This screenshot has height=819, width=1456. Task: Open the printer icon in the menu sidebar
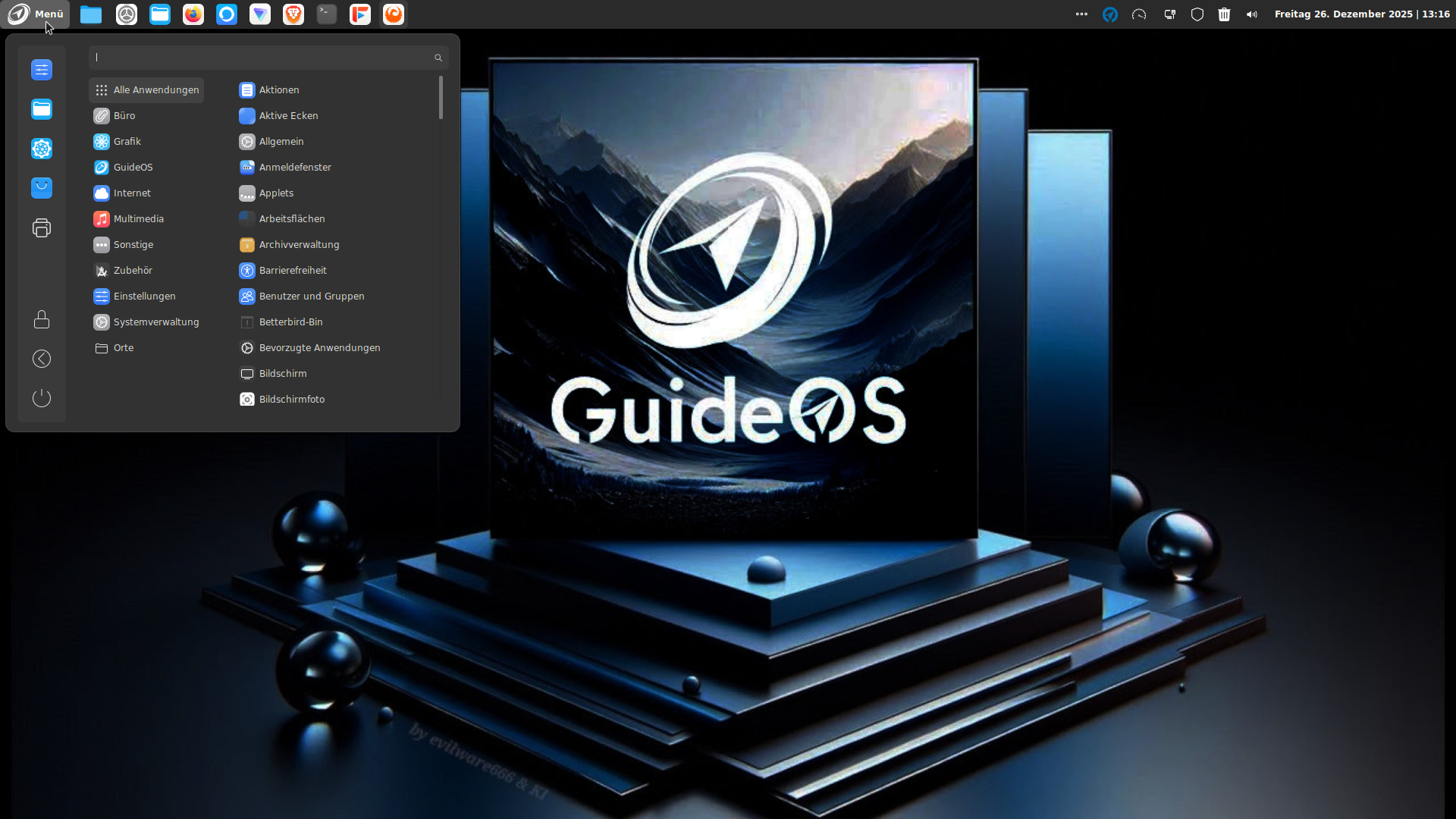pos(42,227)
